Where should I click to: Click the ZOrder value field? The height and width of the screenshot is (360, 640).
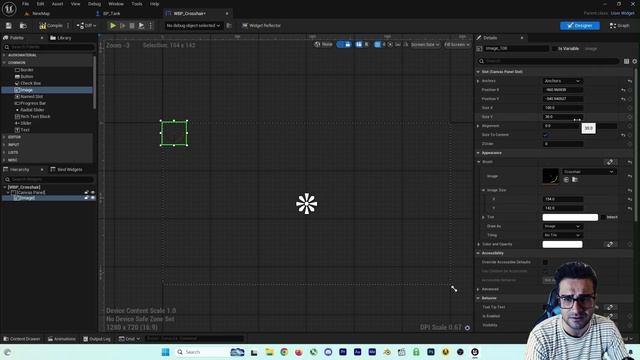coord(563,144)
